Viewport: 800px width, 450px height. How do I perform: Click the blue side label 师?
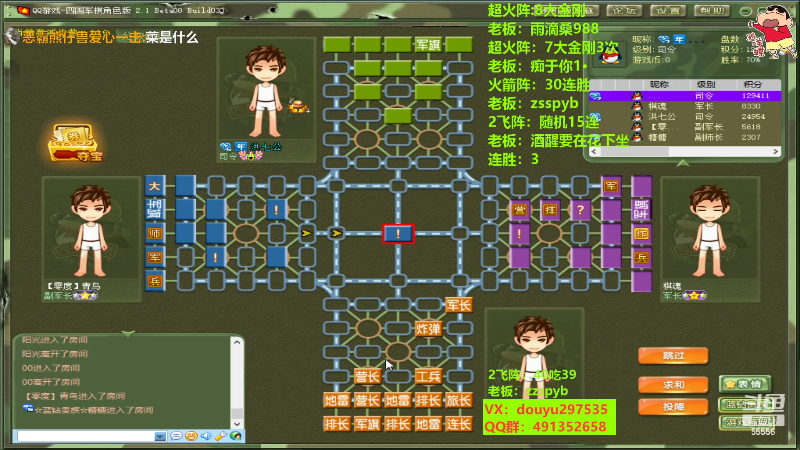click(x=155, y=234)
